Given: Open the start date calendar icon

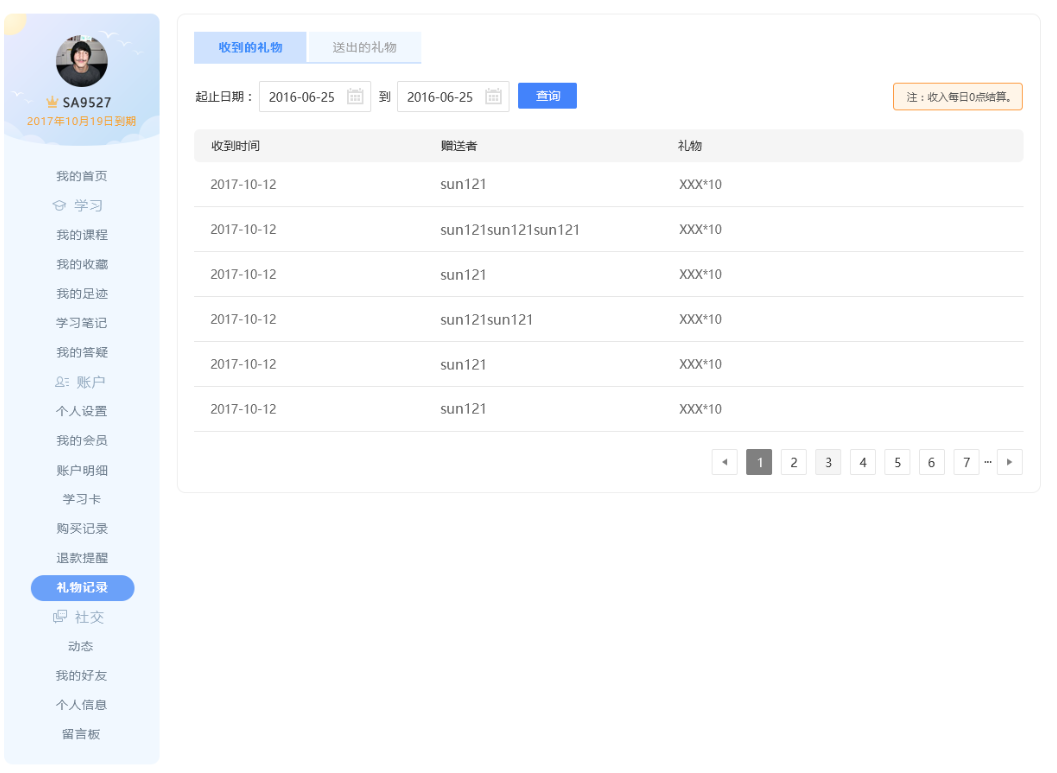Looking at the screenshot, I should pos(355,97).
